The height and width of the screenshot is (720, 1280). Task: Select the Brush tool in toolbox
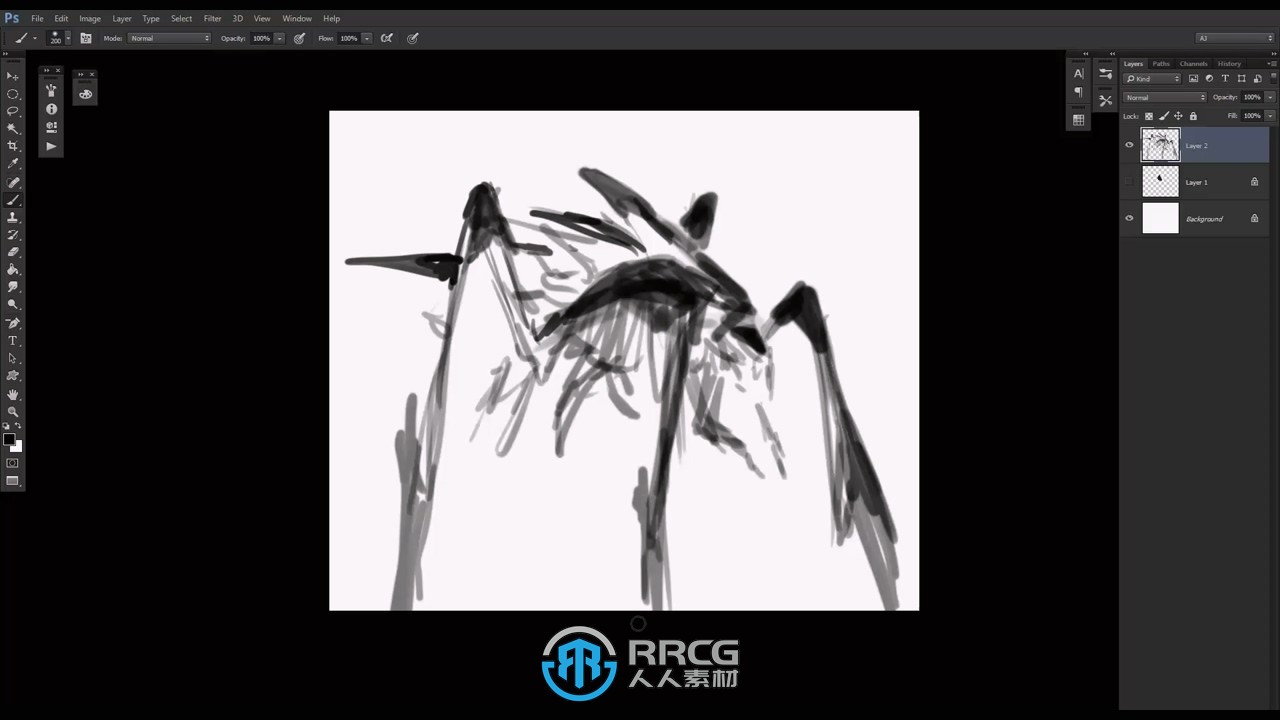click(x=13, y=200)
